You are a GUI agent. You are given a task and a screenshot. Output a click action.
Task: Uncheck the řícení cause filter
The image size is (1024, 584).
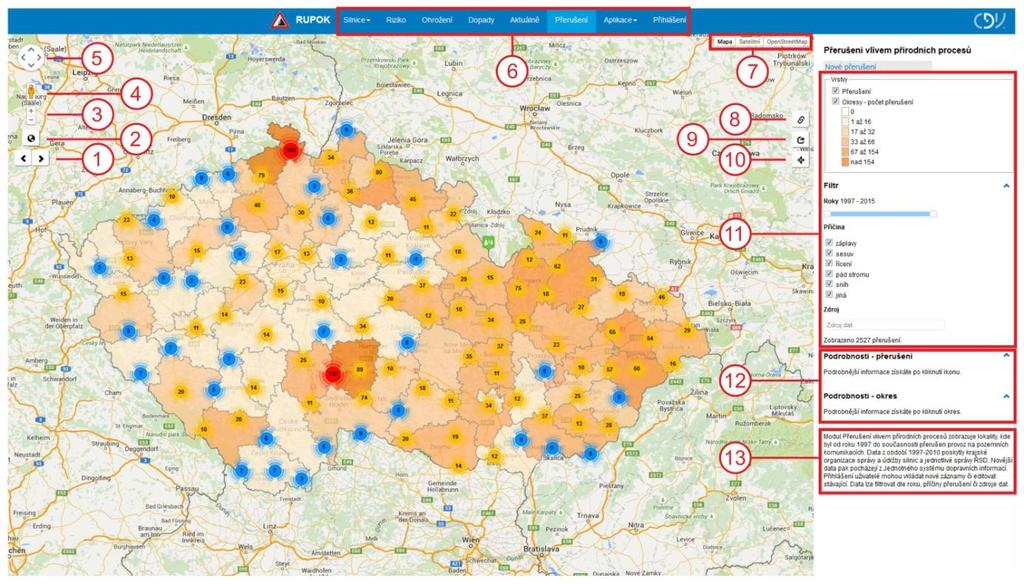click(x=829, y=263)
